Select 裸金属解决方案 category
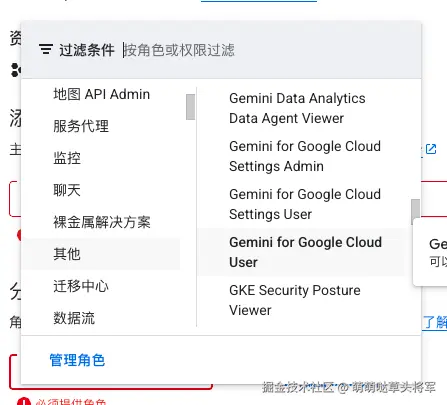 click(x=101, y=222)
